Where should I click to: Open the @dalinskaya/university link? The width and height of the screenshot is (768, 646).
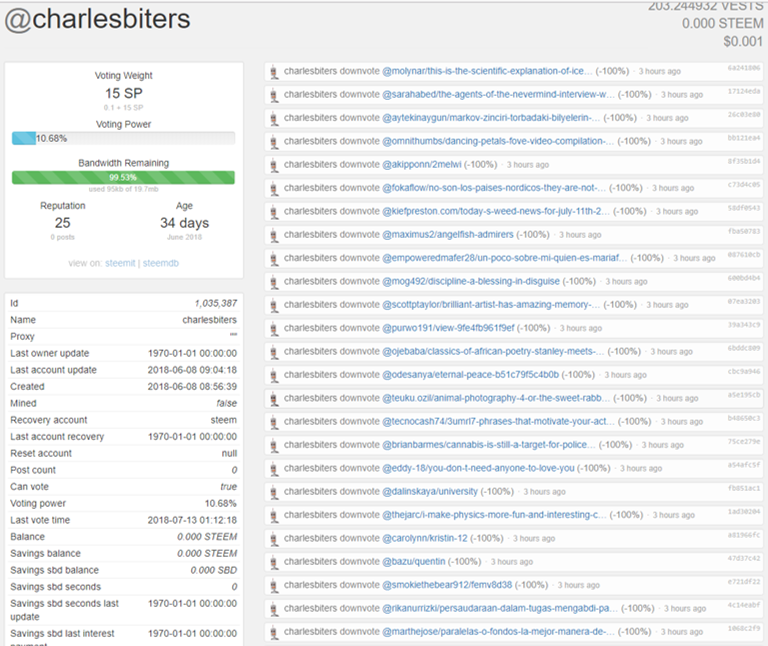pos(430,491)
